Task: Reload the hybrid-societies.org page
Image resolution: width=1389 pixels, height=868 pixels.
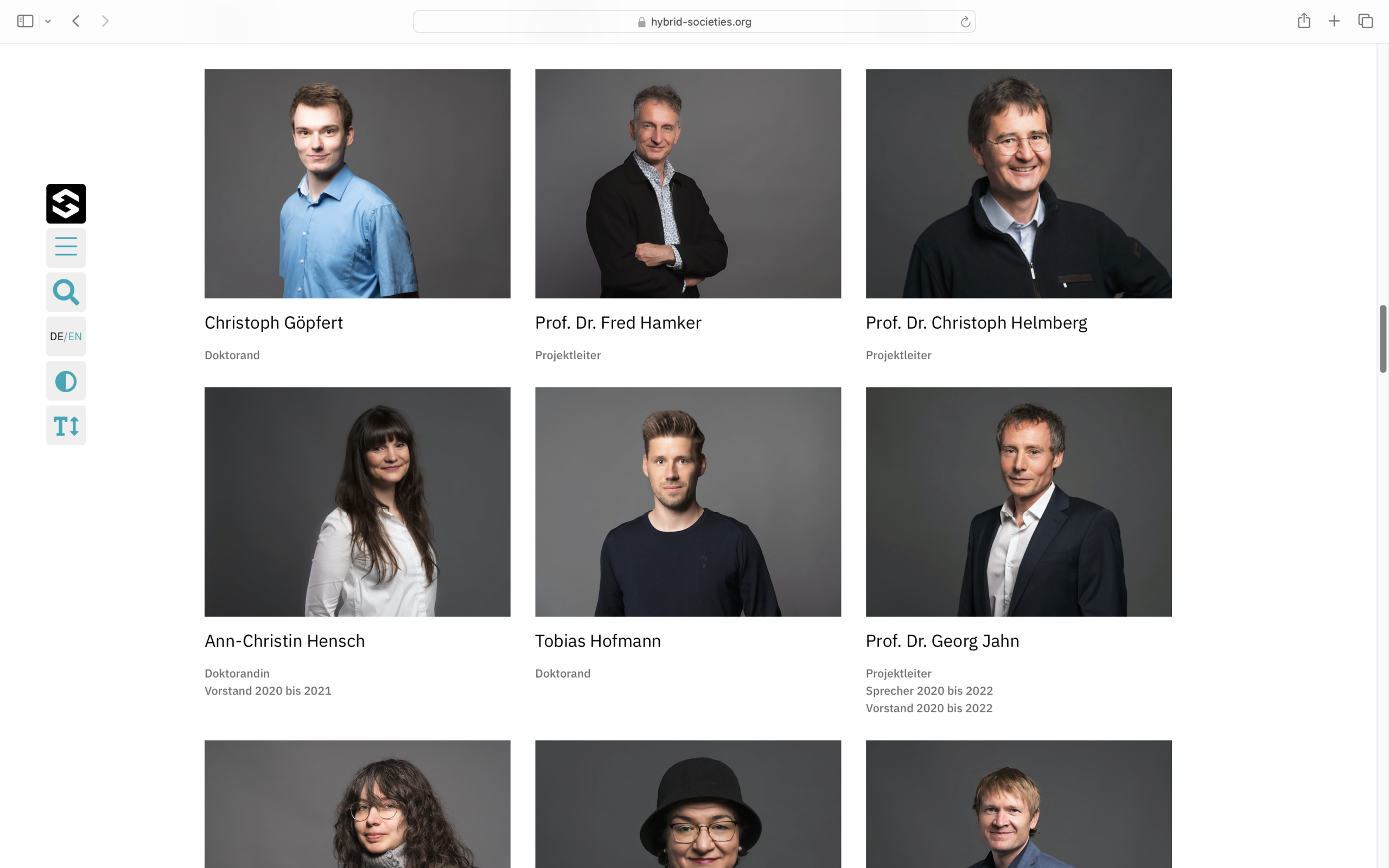Action: (x=965, y=22)
